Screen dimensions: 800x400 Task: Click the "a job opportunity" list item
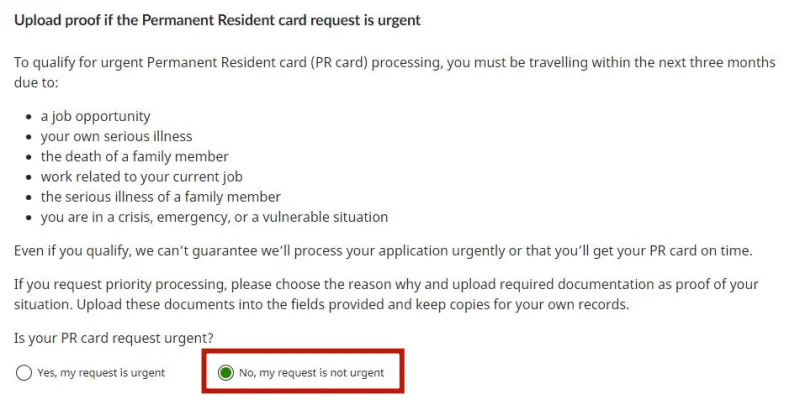95,116
